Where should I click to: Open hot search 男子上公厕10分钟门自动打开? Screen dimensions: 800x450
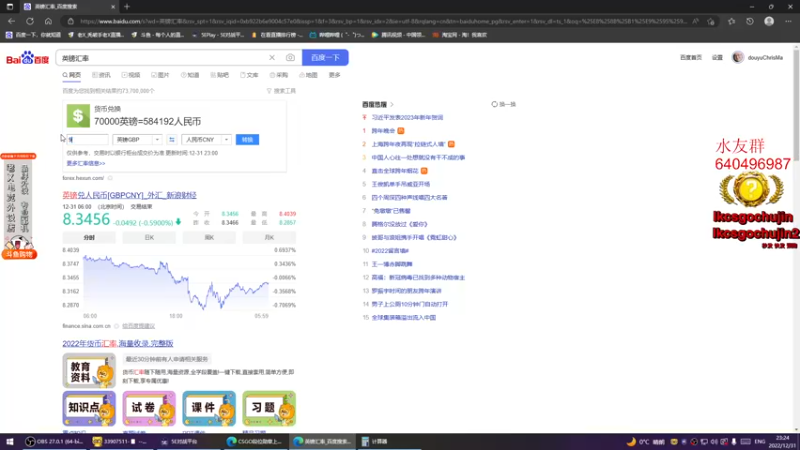pos(410,304)
